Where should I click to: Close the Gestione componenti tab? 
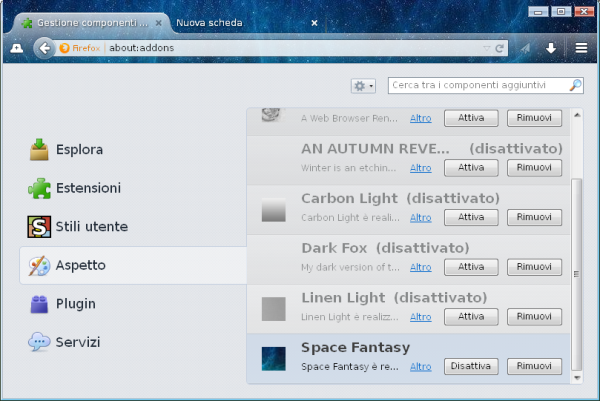click(158, 23)
